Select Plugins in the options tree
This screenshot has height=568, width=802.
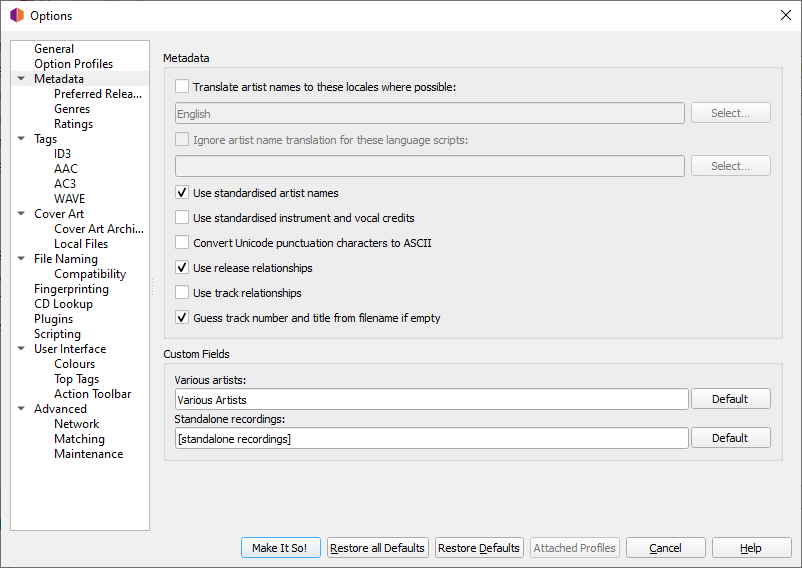[54, 319]
